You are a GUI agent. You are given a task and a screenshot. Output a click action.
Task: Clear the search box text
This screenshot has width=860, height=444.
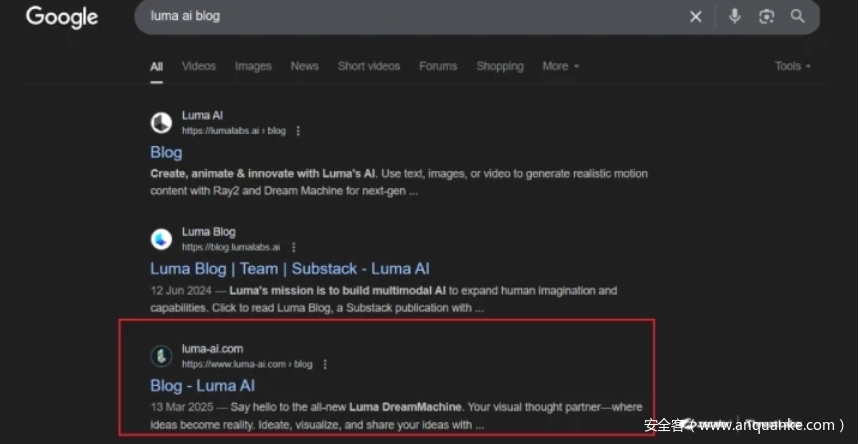point(696,16)
